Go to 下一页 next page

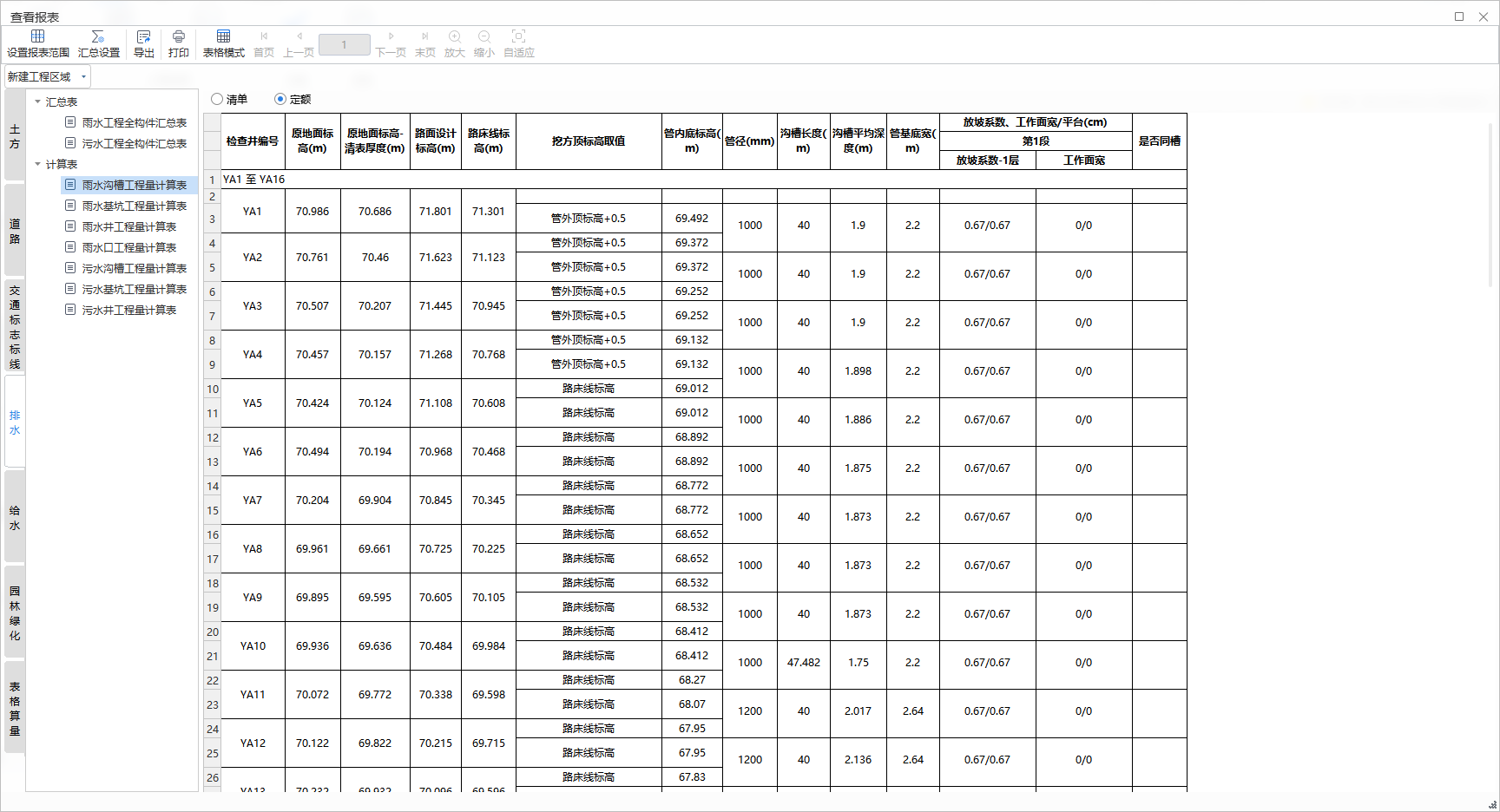(x=391, y=43)
